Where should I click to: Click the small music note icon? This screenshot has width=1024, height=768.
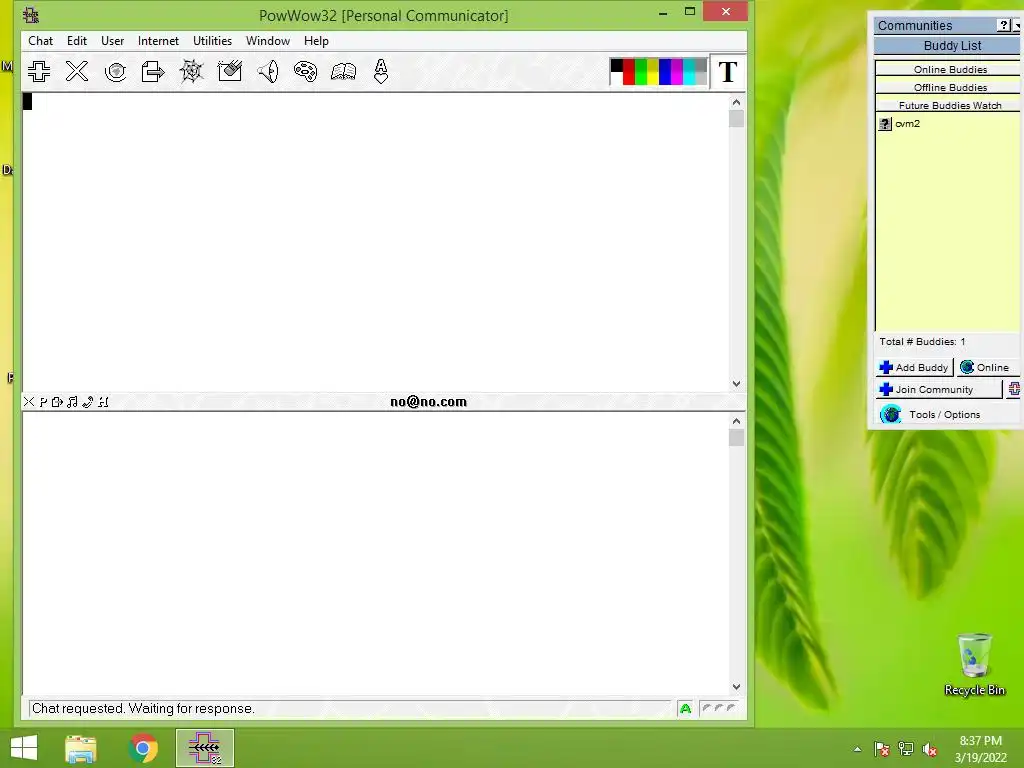(x=72, y=402)
